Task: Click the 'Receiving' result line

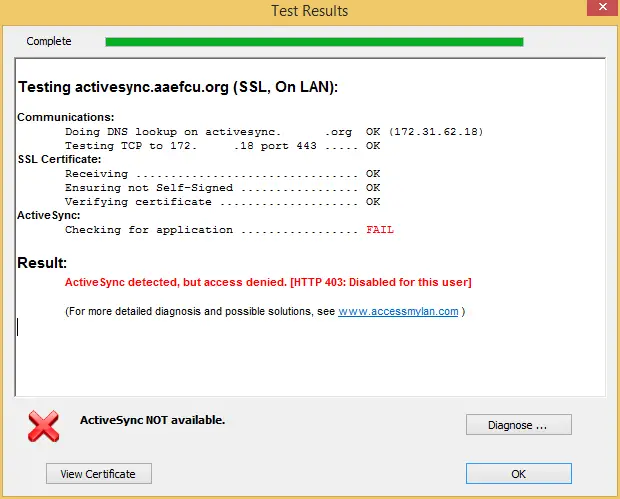Action: [x=223, y=174]
